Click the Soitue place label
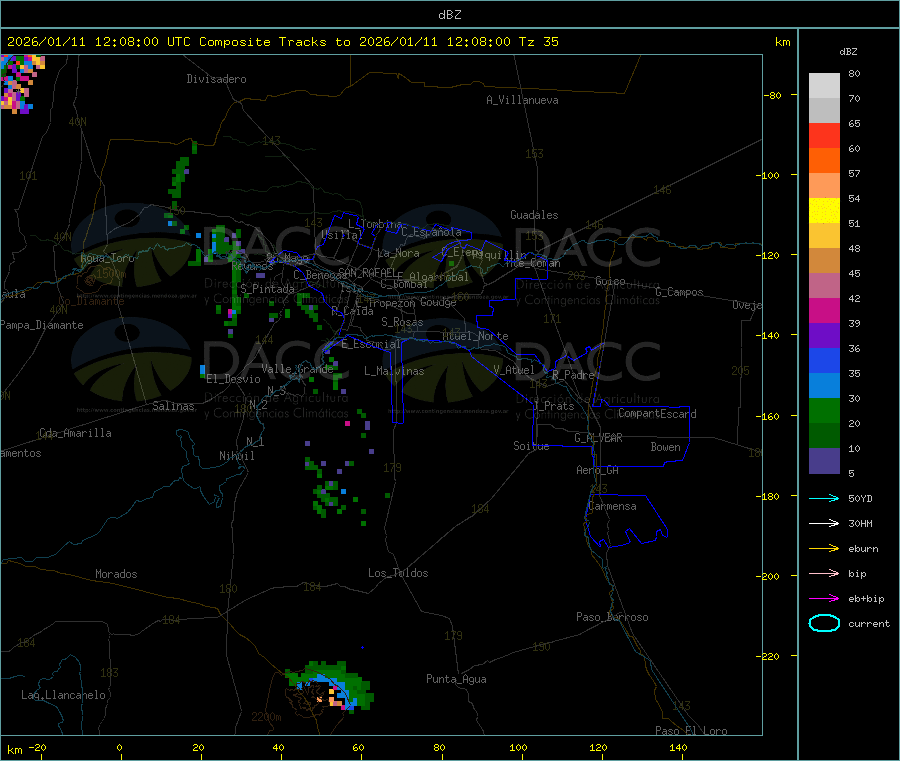 (531, 446)
